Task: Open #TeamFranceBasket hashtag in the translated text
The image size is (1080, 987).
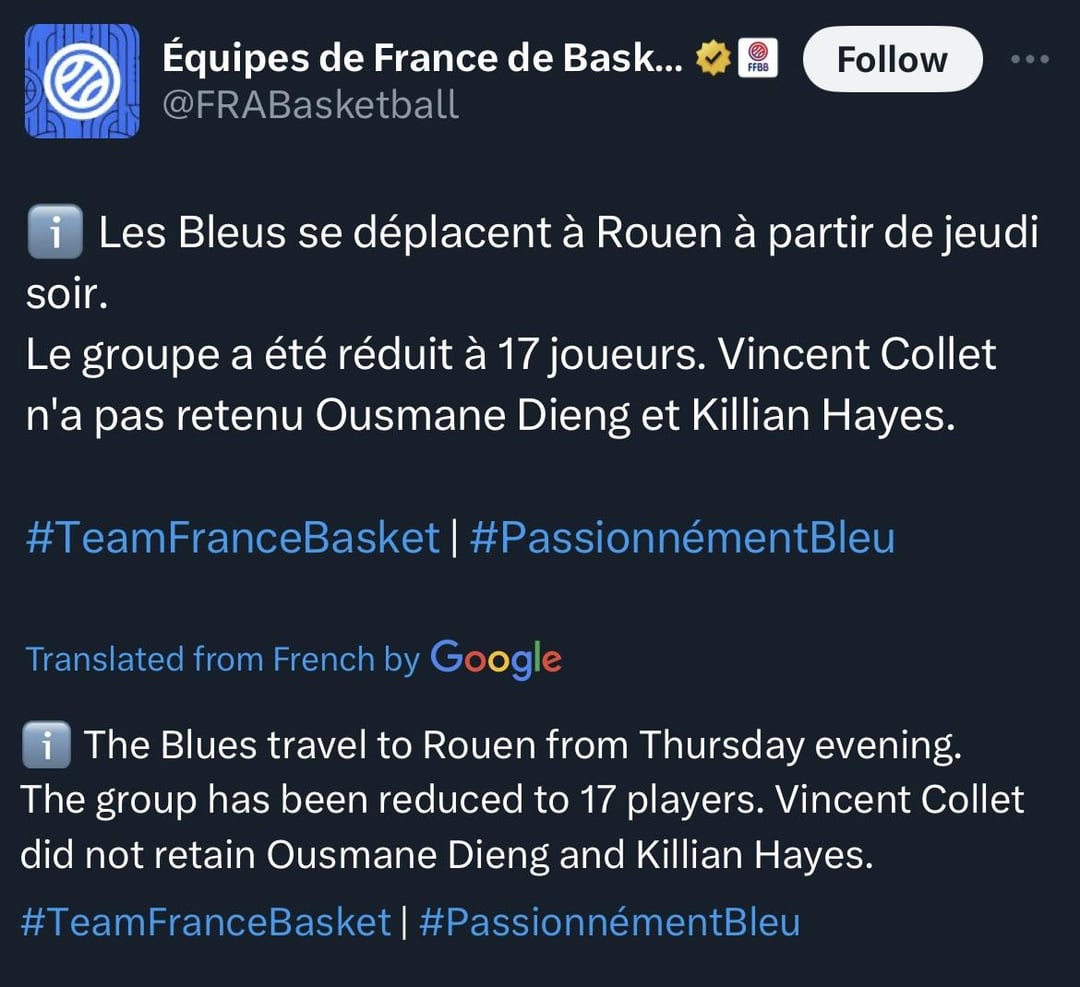Action: 205,921
